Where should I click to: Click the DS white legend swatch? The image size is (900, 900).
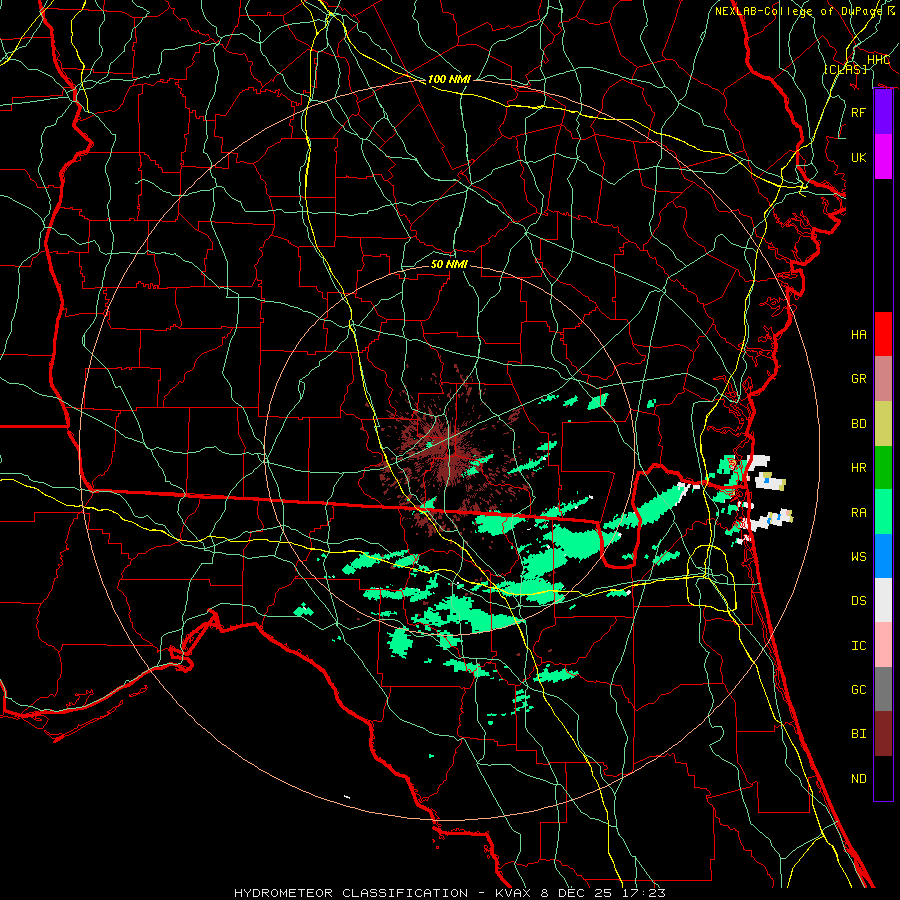883,600
